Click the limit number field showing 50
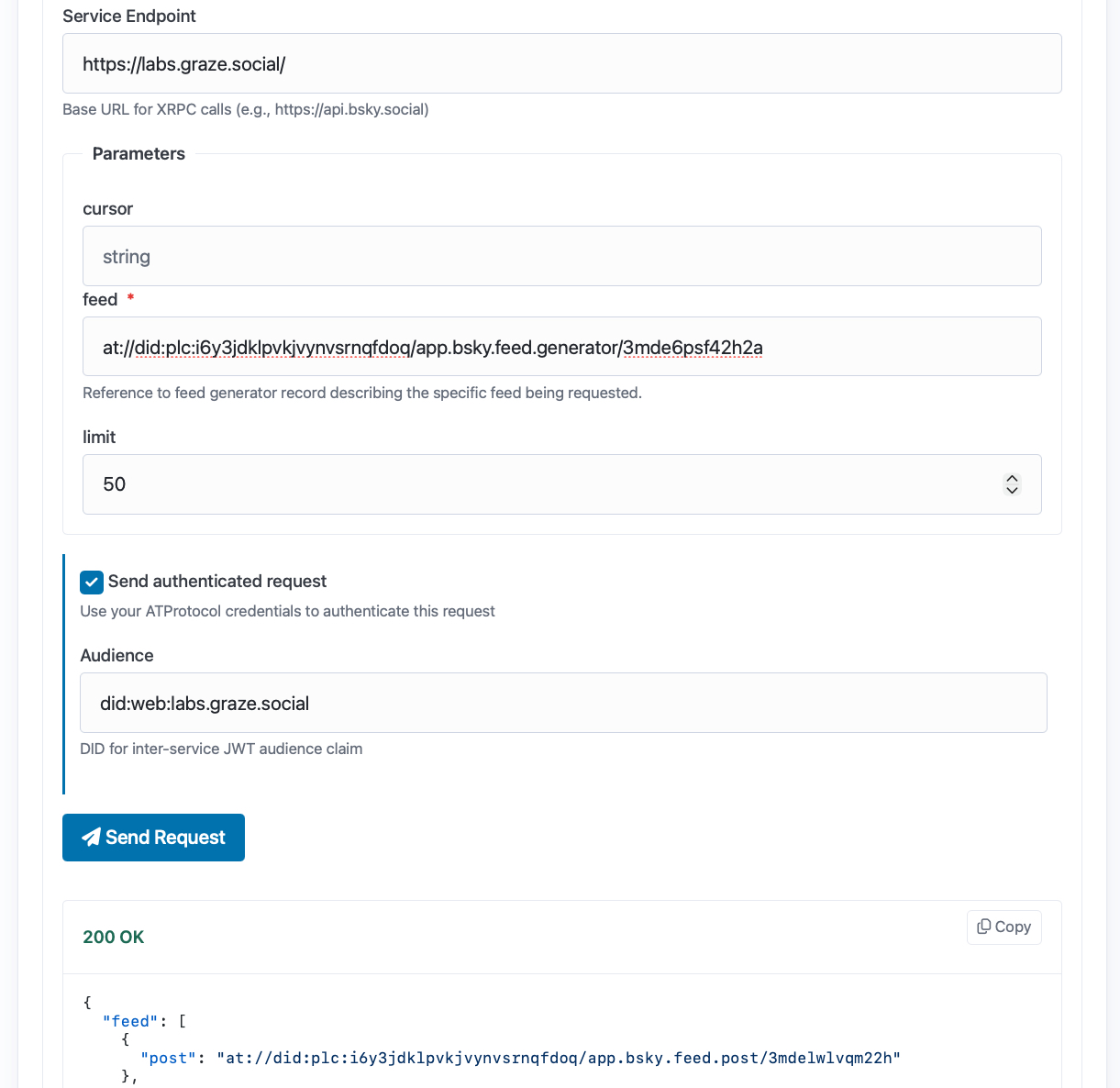This screenshot has height=1088, width=1120. pos(541,484)
